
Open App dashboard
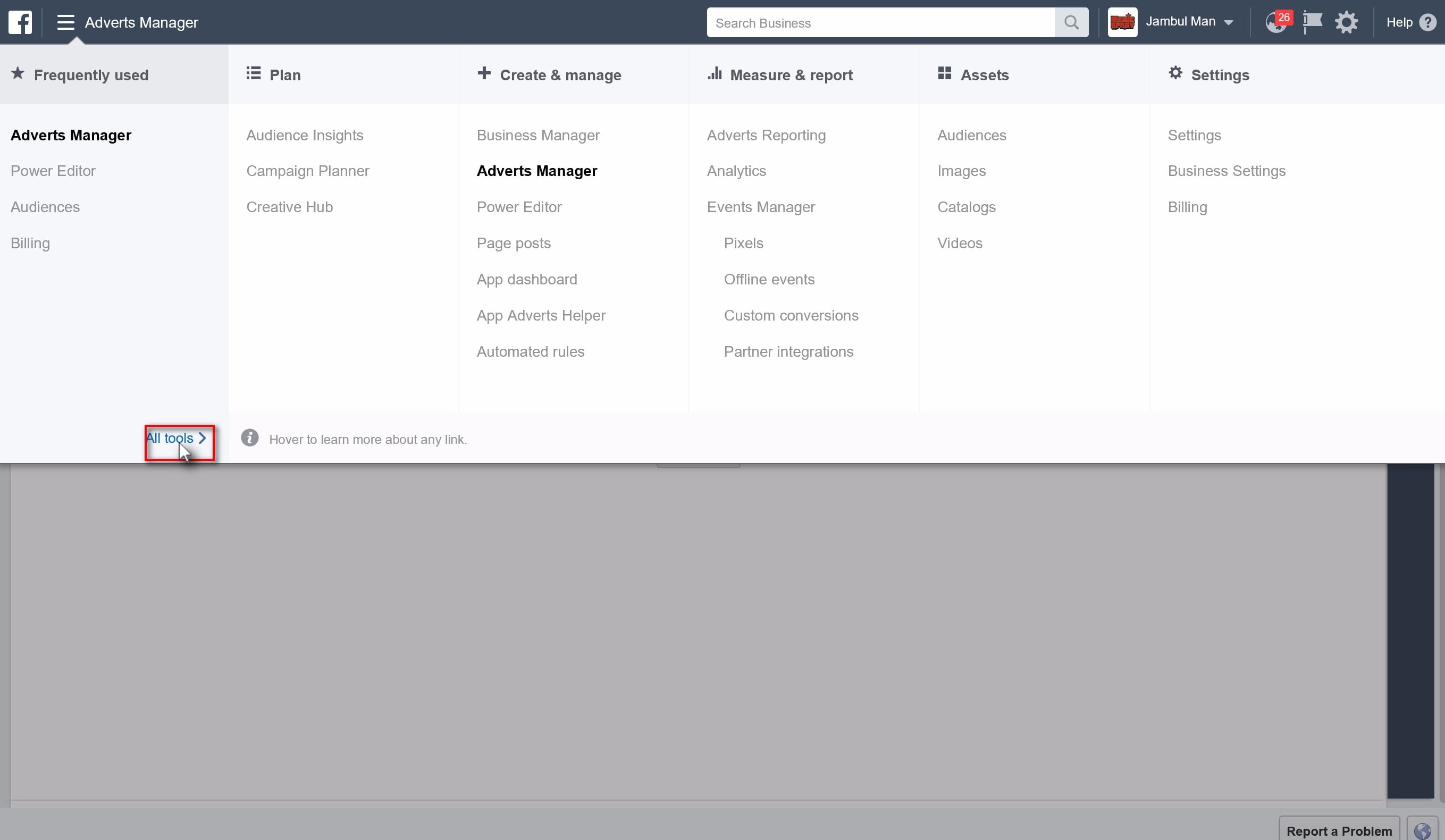(x=526, y=279)
